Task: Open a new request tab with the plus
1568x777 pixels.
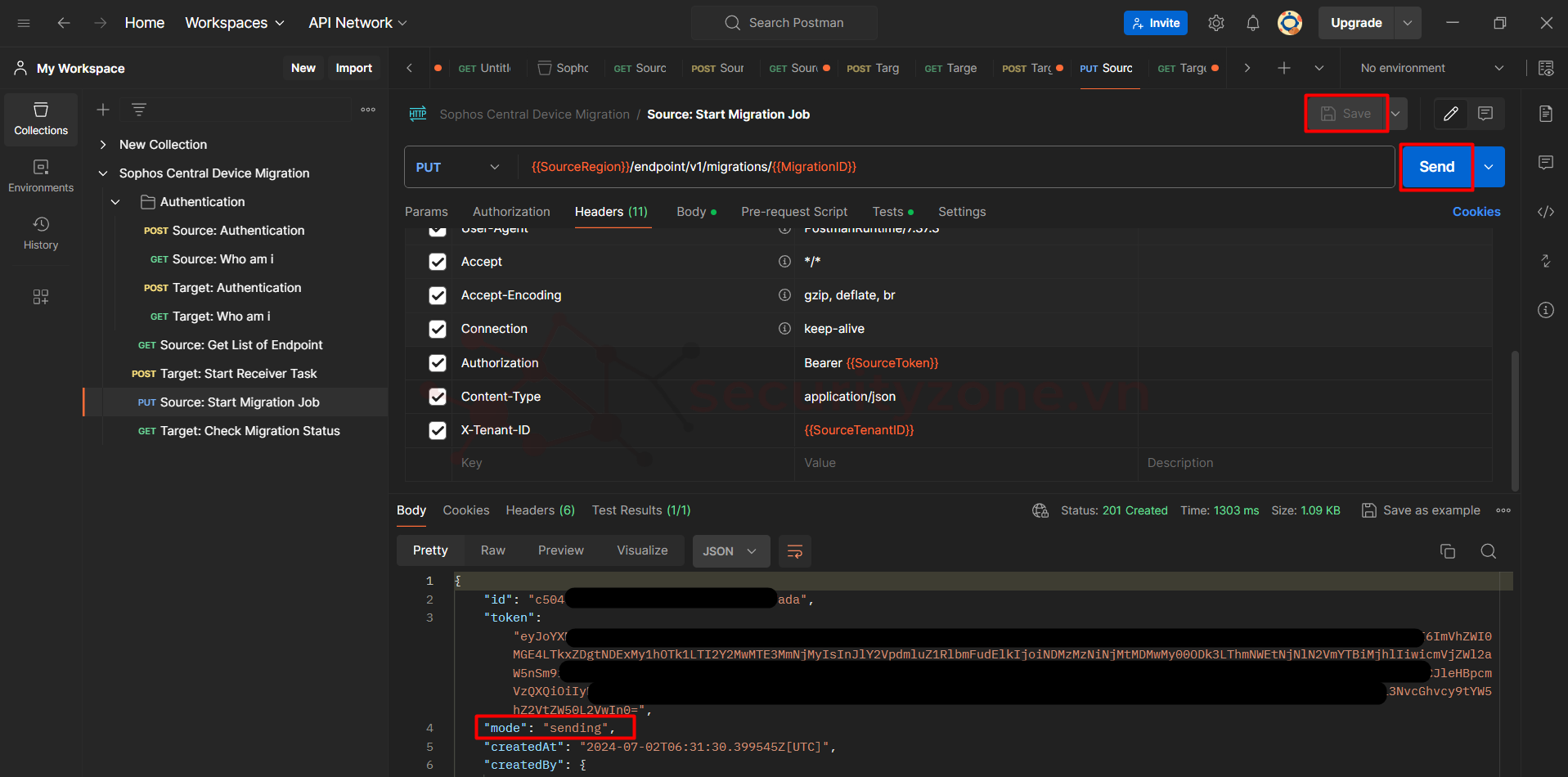Action: pos(1284,68)
